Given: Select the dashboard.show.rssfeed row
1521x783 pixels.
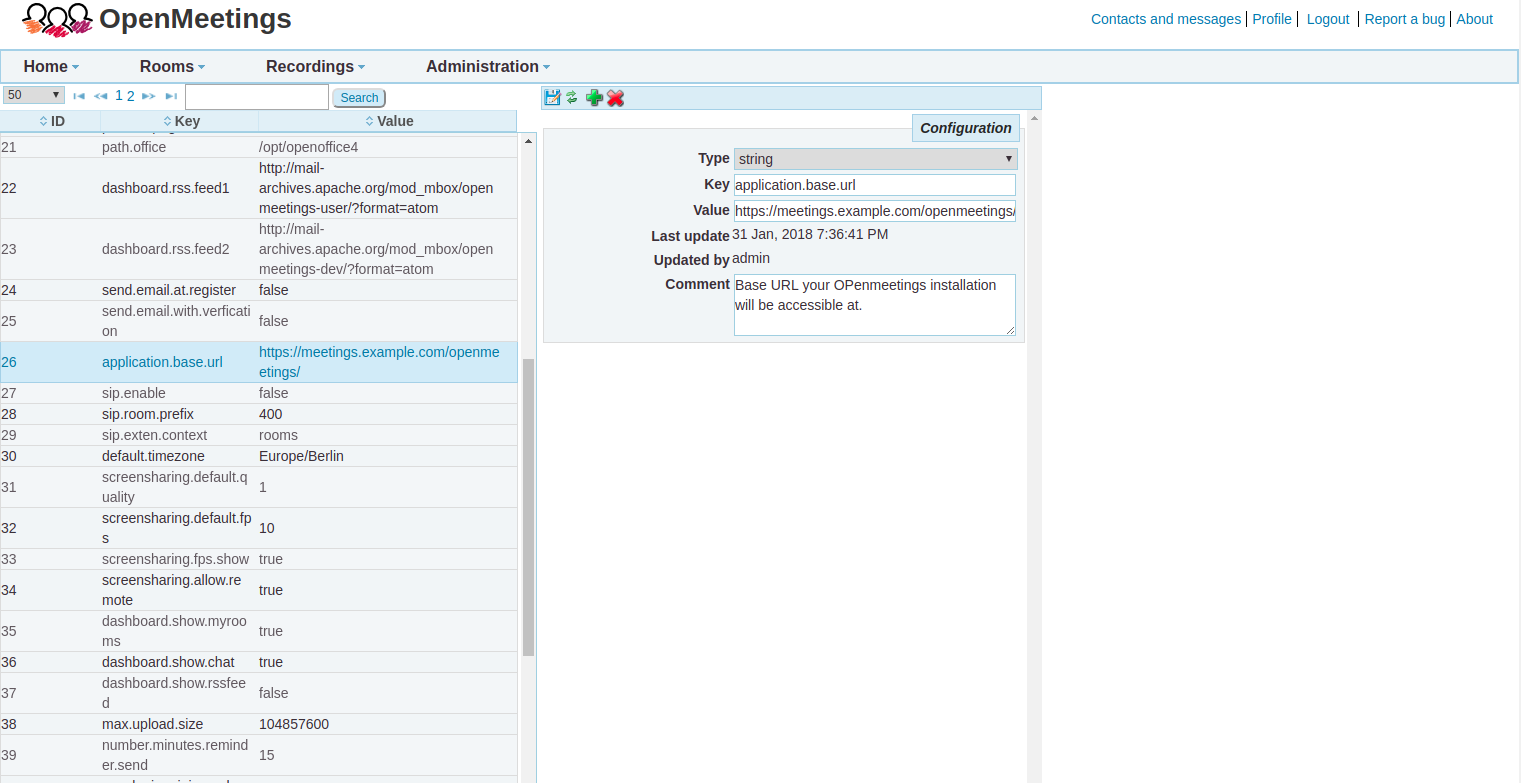Looking at the screenshot, I should tap(259, 693).
